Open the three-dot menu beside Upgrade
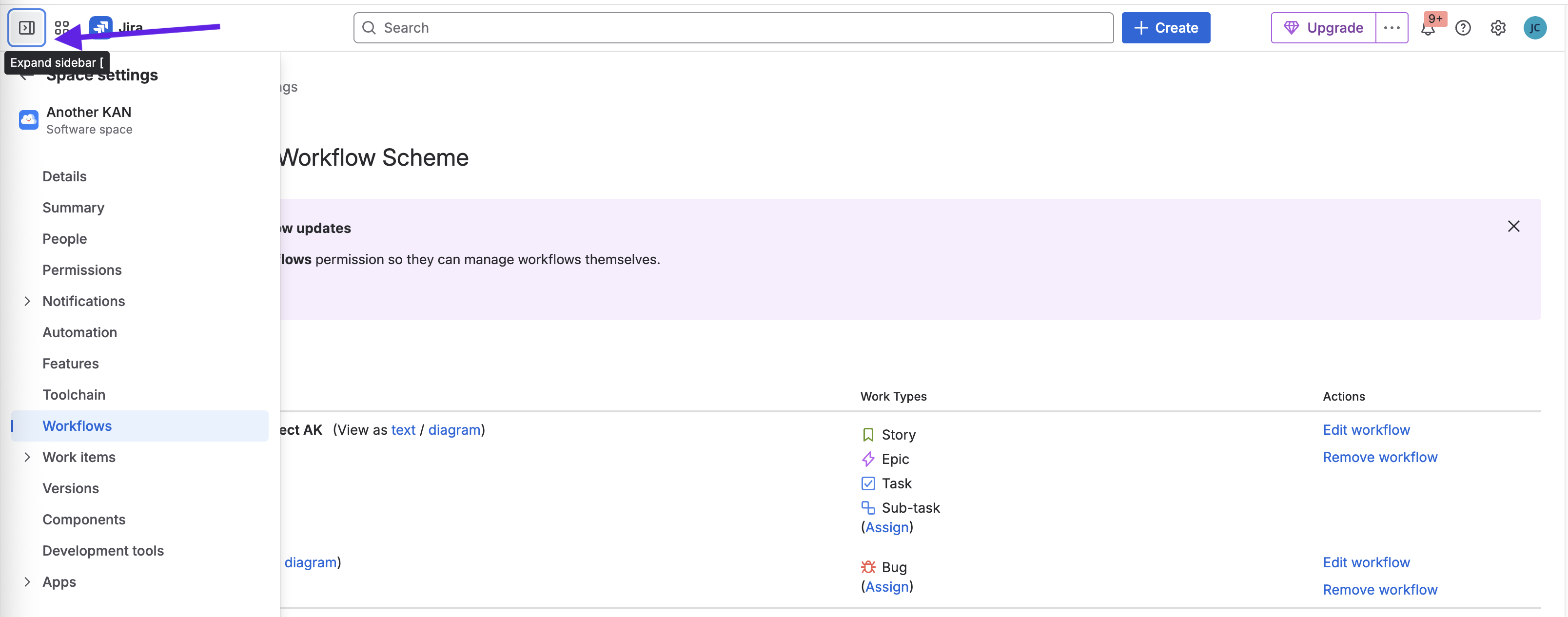 1392,28
